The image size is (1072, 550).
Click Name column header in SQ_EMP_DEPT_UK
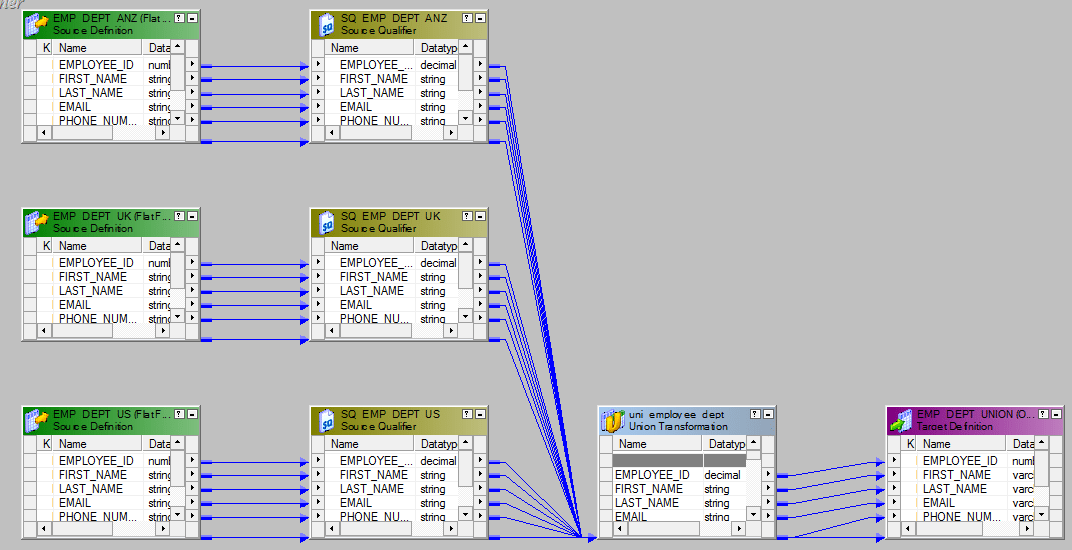tap(368, 246)
